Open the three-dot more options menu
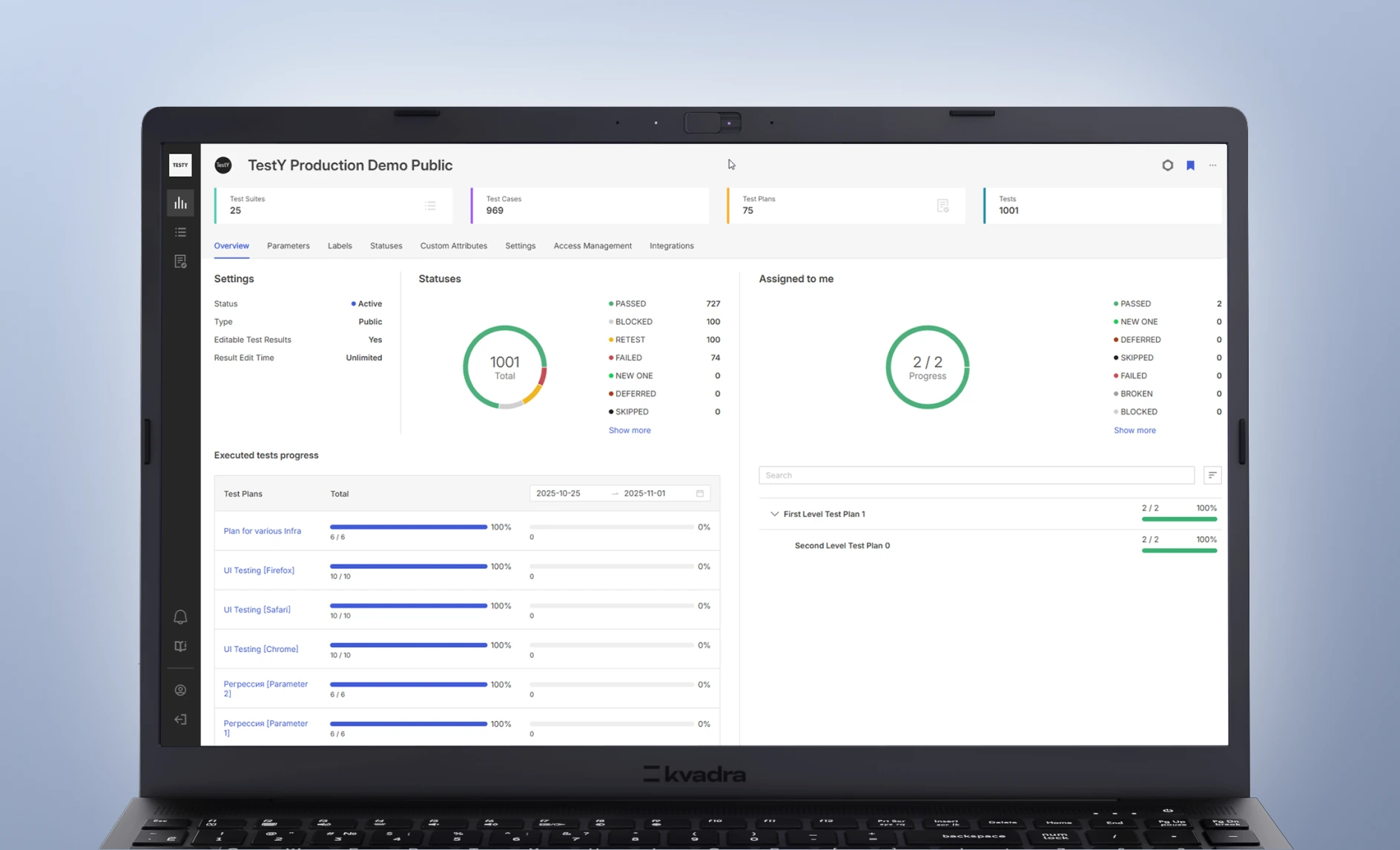This screenshot has width=1400, height=850. coord(1212,165)
